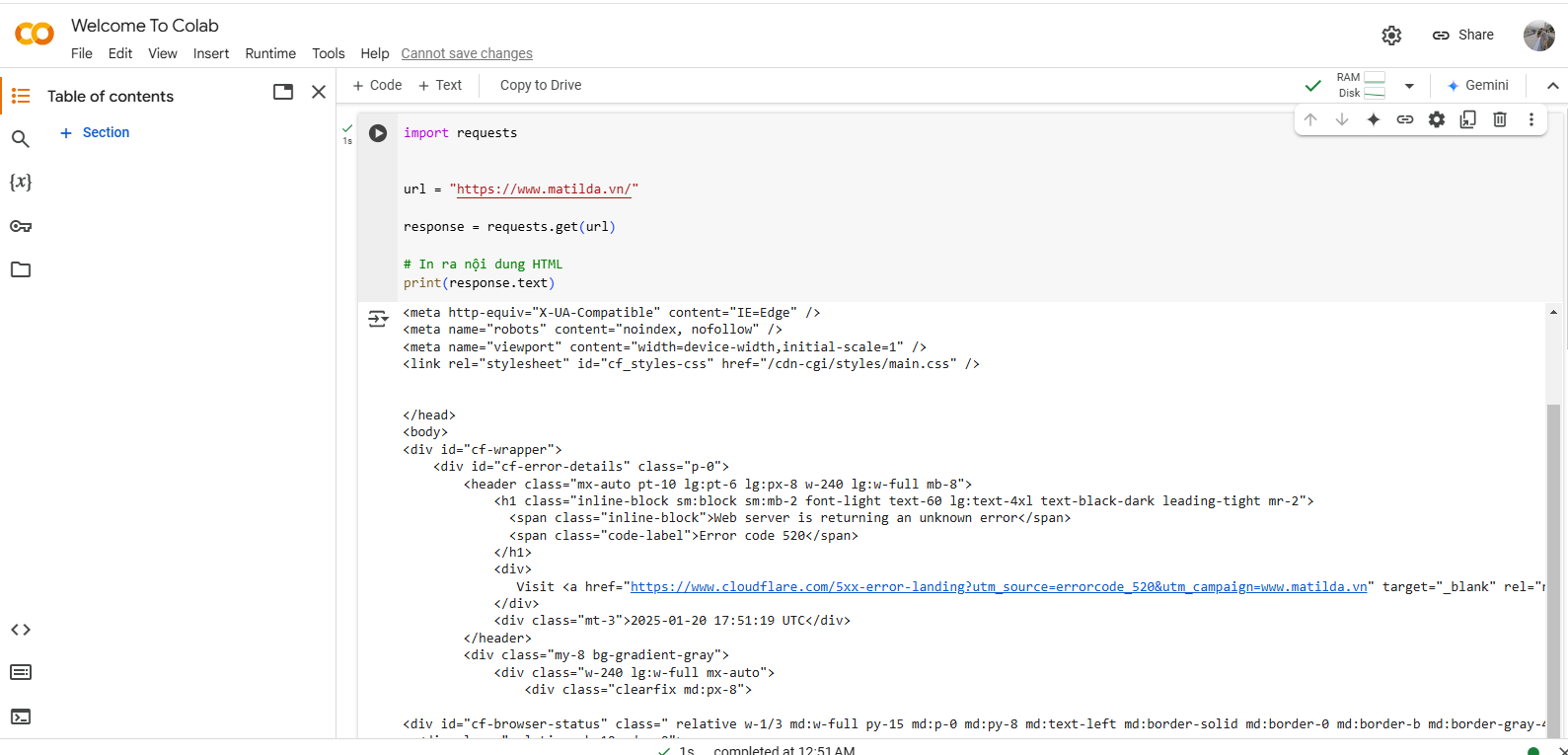Open the Find and replace search icon
Screen dimensions: 1568x755
[x=21, y=139]
